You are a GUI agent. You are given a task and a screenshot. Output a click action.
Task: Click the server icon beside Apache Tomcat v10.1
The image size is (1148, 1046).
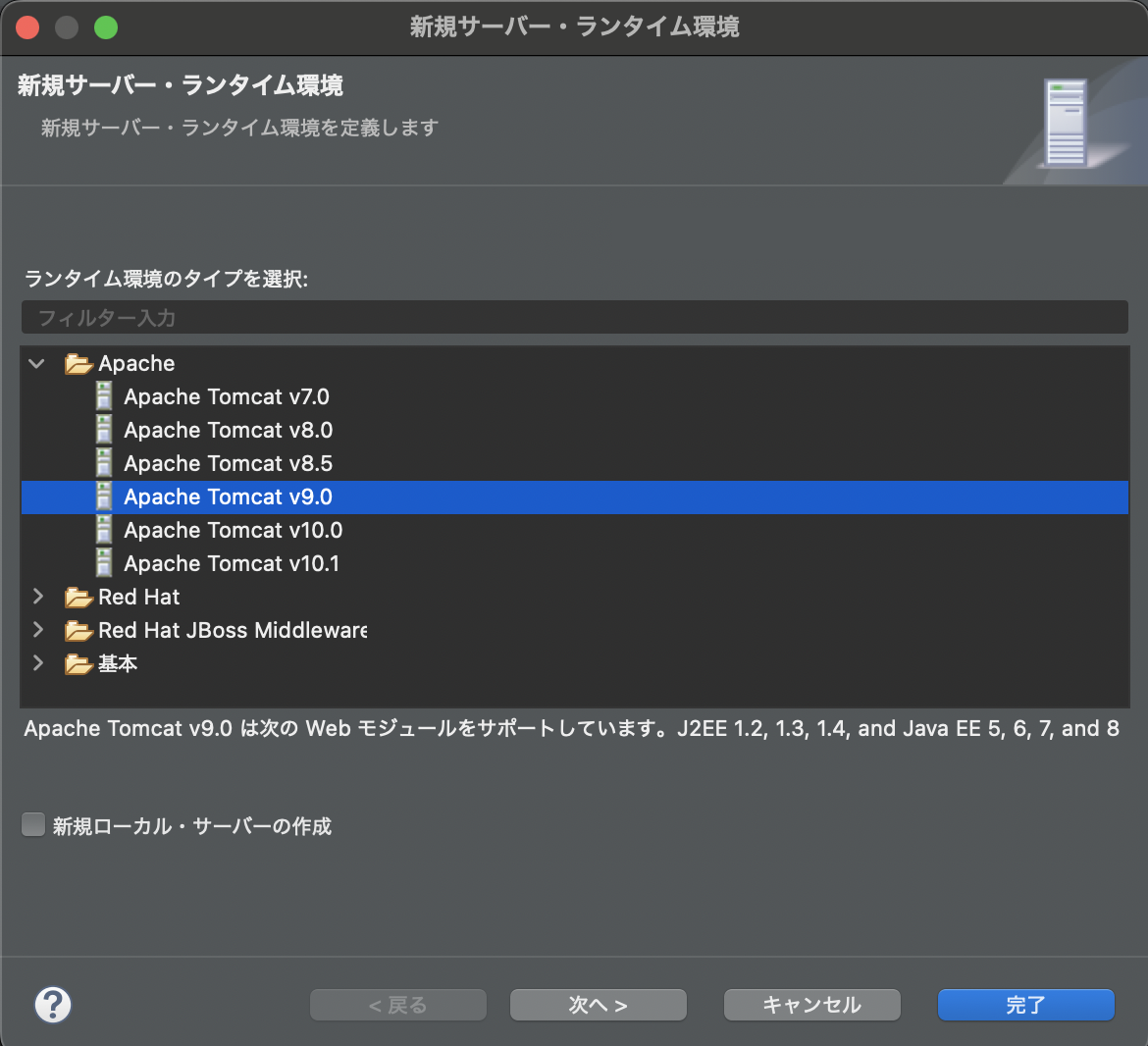point(104,563)
